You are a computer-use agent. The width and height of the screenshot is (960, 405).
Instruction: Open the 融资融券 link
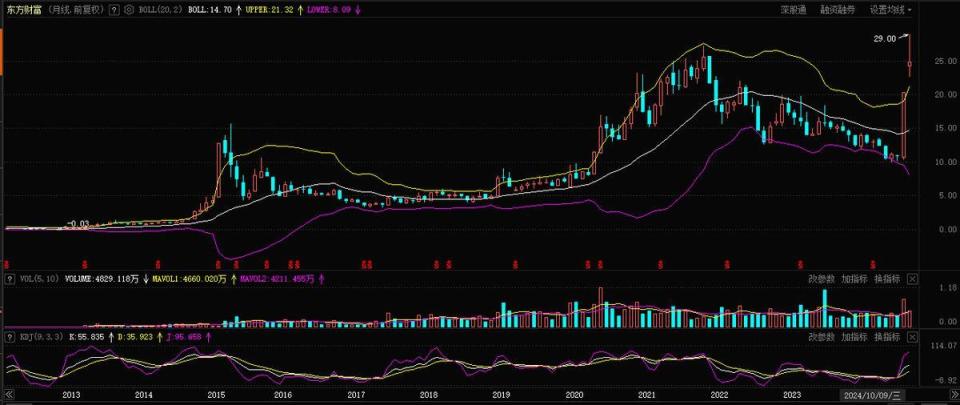838,10
